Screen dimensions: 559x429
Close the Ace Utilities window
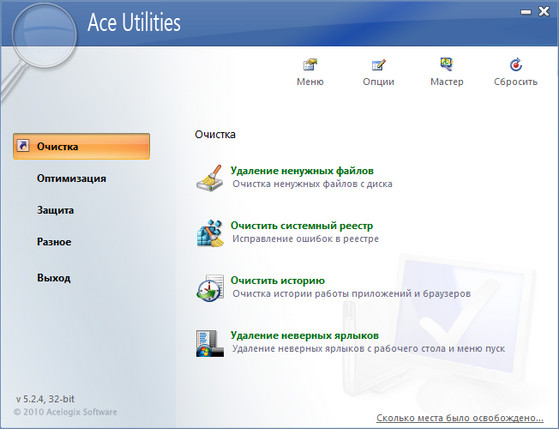click(544, 12)
